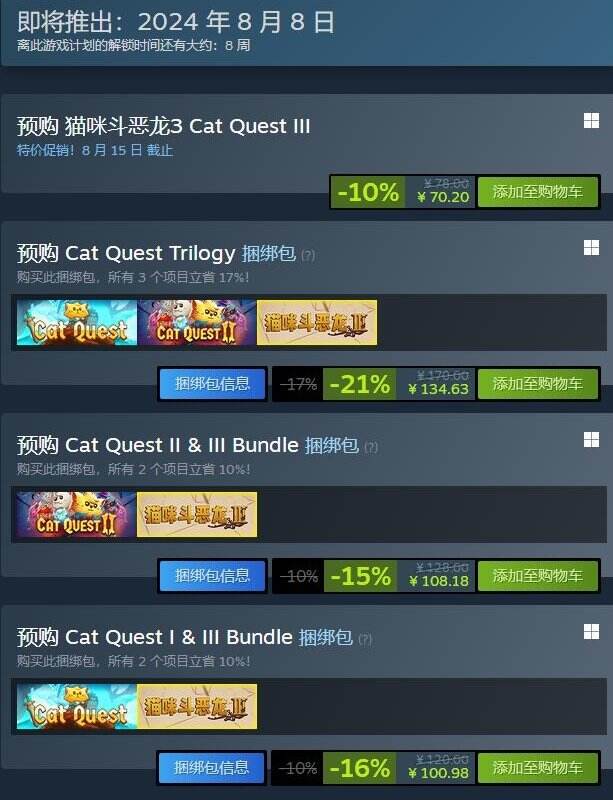The height and width of the screenshot is (800, 613).
Task: Open Cat Quest thumbnail in I & III Bundle
Action: point(77,707)
